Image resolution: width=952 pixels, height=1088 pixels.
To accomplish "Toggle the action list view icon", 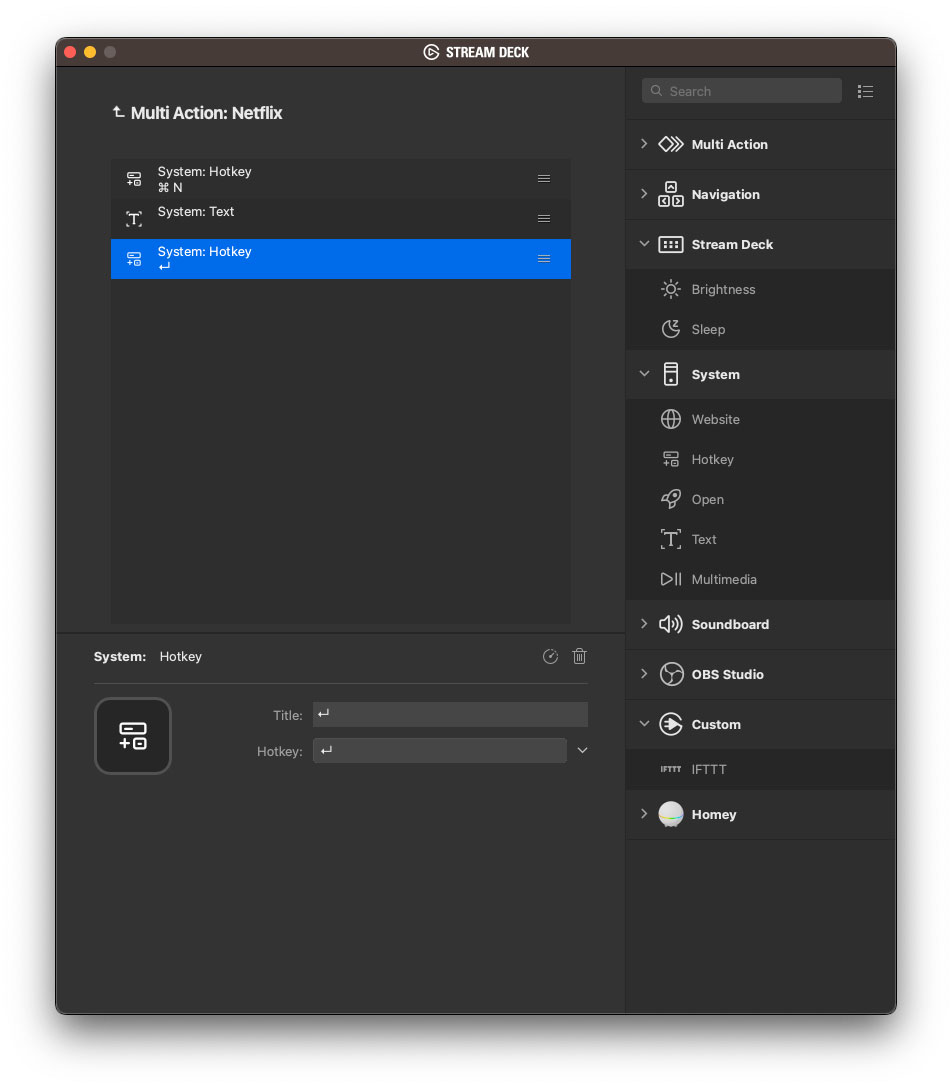I will click(865, 92).
